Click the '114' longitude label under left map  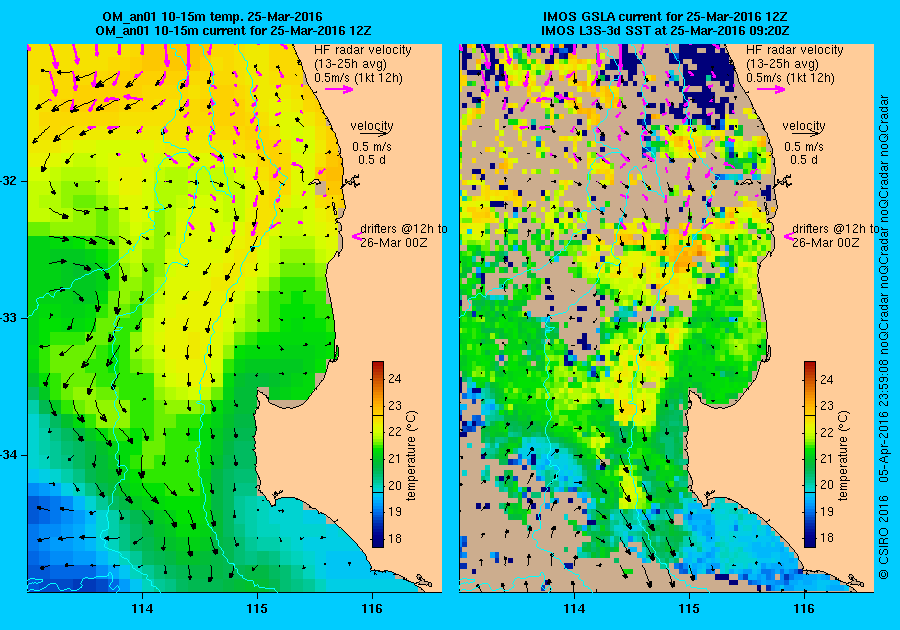(142, 609)
